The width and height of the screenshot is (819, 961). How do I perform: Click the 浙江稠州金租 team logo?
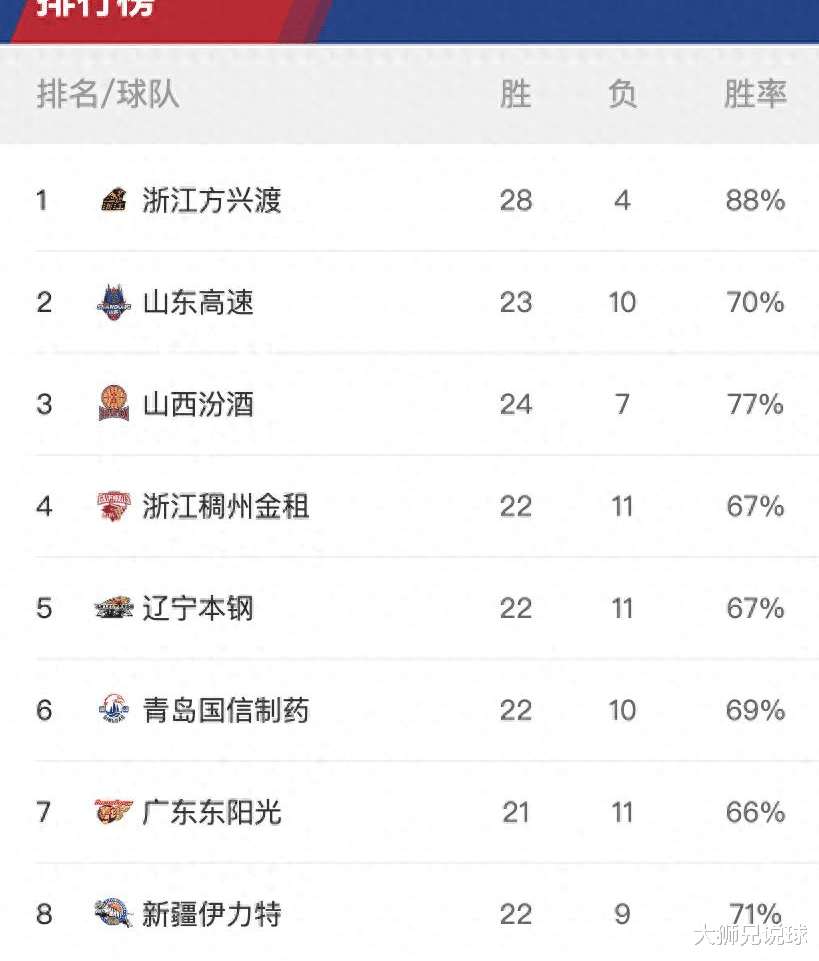(x=114, y=506)
